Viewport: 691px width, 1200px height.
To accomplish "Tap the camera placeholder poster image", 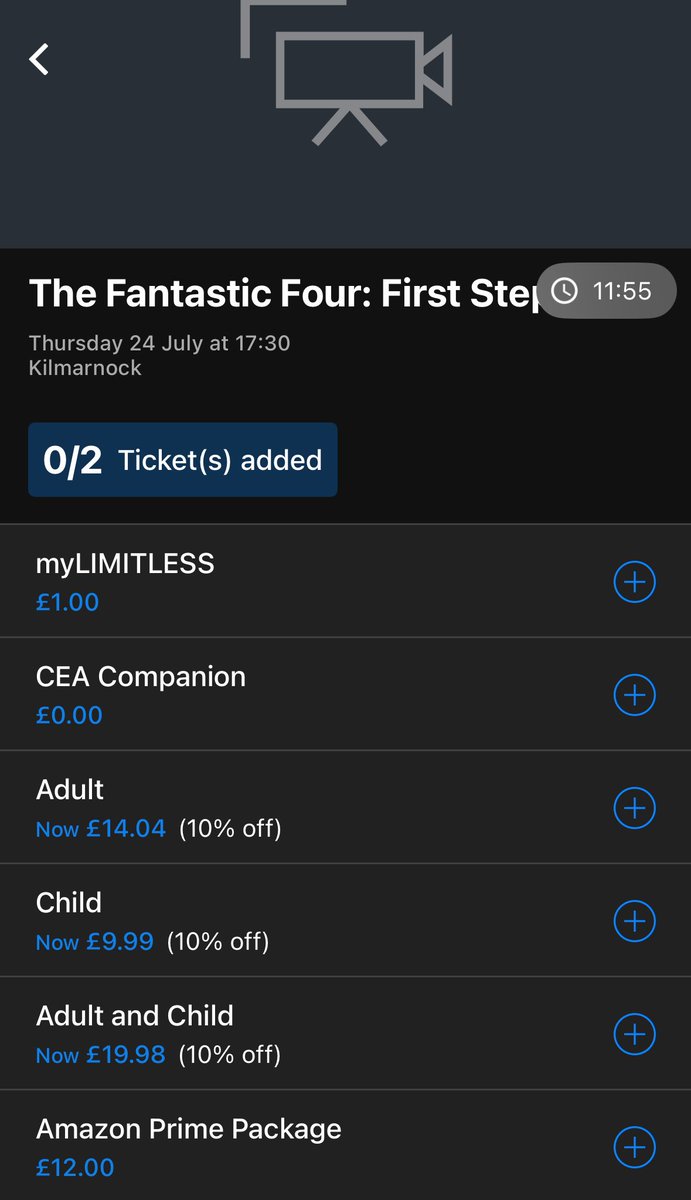I will pos(348,70).
